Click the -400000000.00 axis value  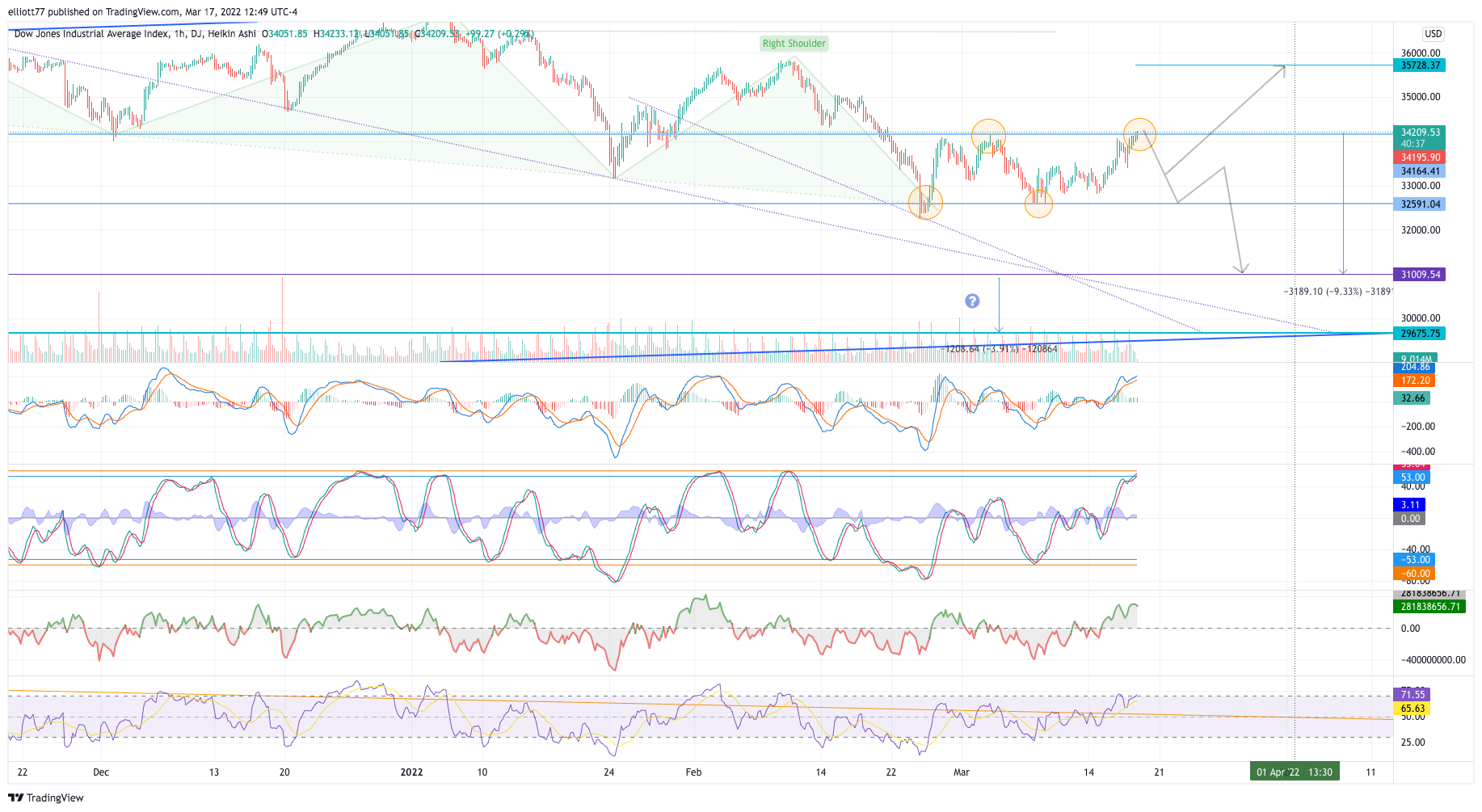(x=1433, y=660)
